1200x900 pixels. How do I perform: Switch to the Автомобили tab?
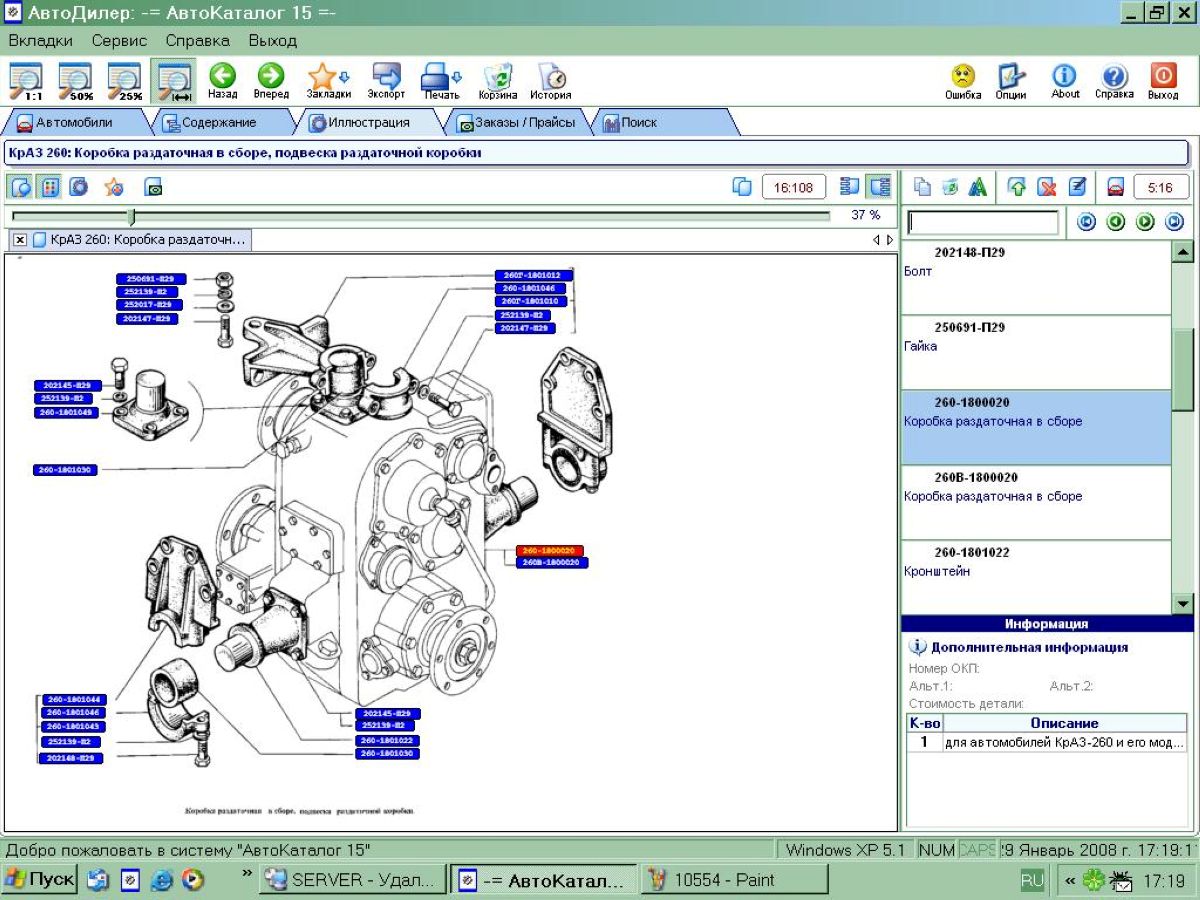click(74, 123)
